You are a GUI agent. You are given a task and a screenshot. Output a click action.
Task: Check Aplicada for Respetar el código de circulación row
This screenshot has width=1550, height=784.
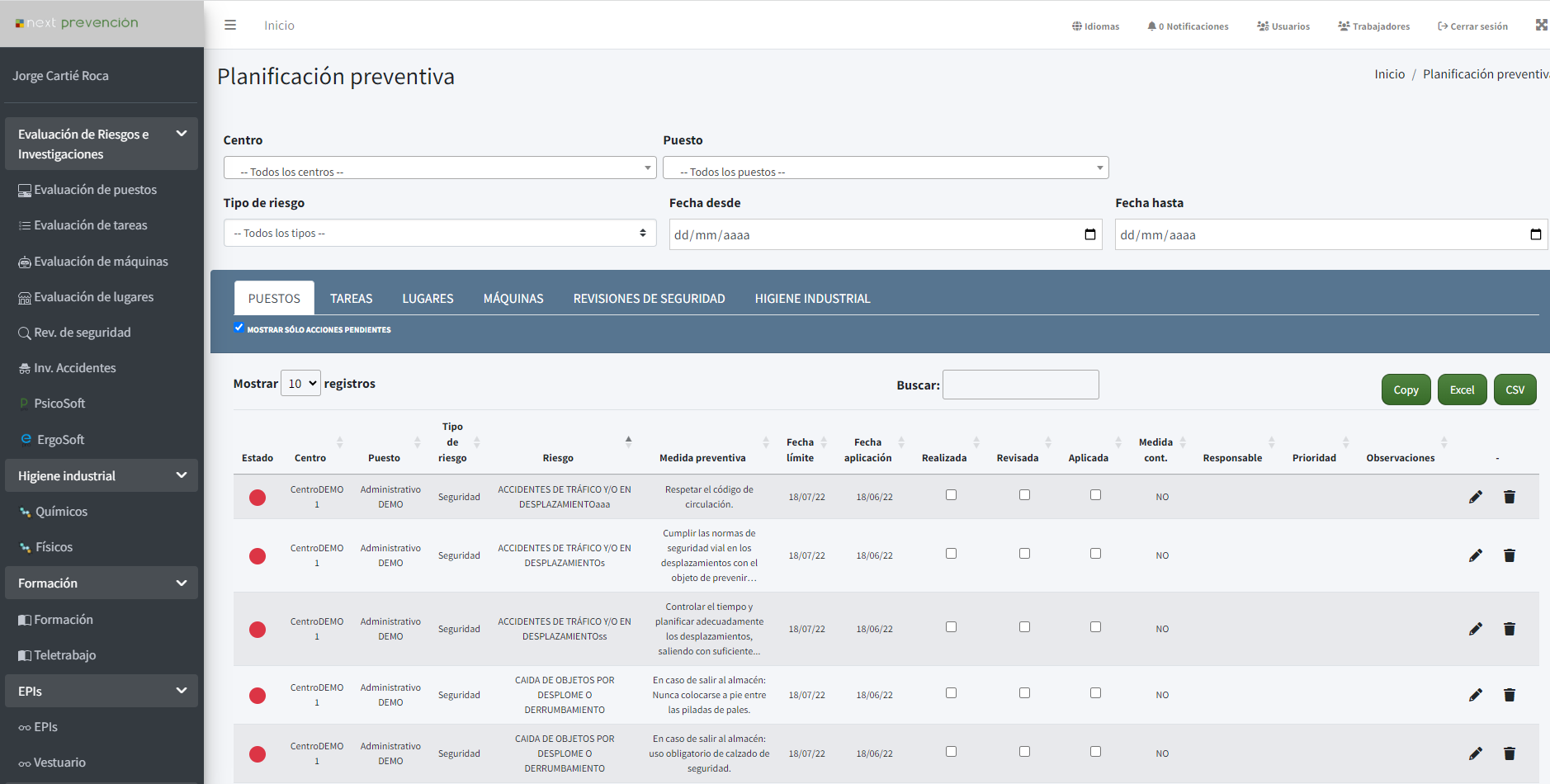tap(1095, 495)
